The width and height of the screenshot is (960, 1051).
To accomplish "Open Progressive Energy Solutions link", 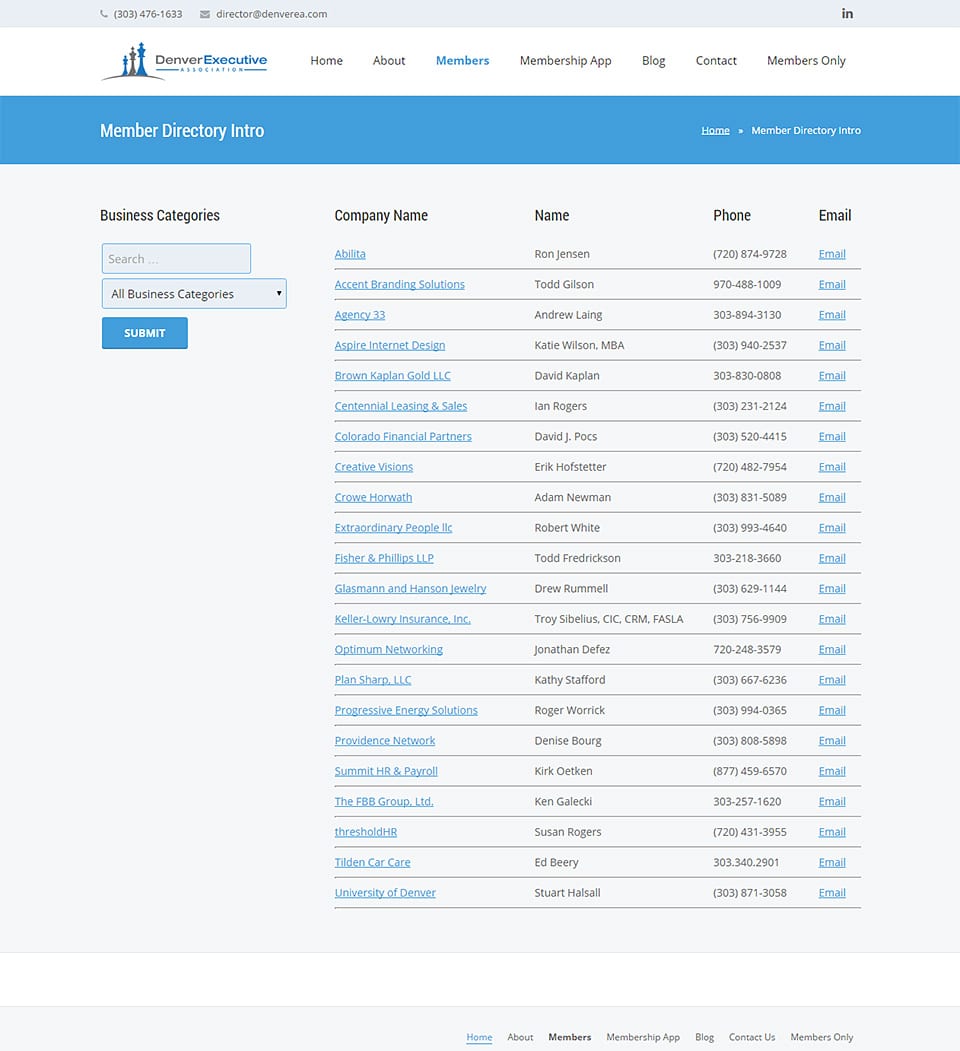I will (x=406, y=710).
